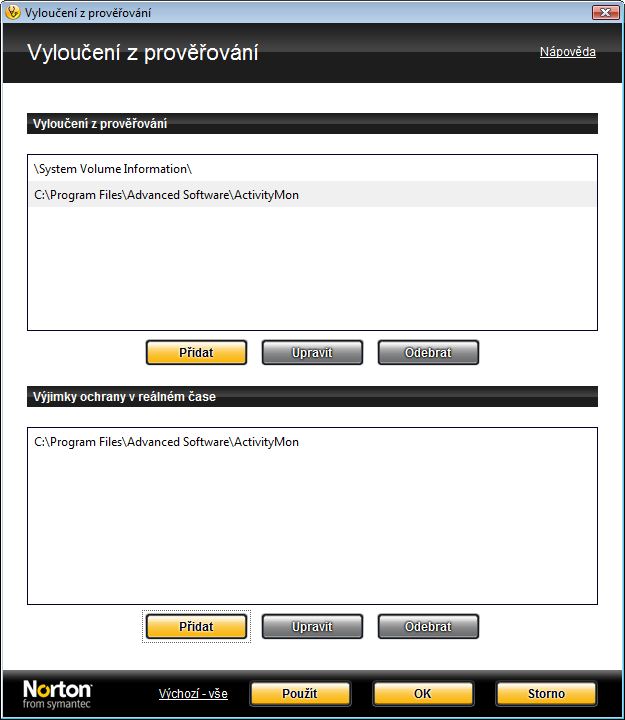The height and width of the screenshot is (720, 625).
Task: Click the Norton from Symantec logo
Action: pyautogui.click(x=57, y=694)
